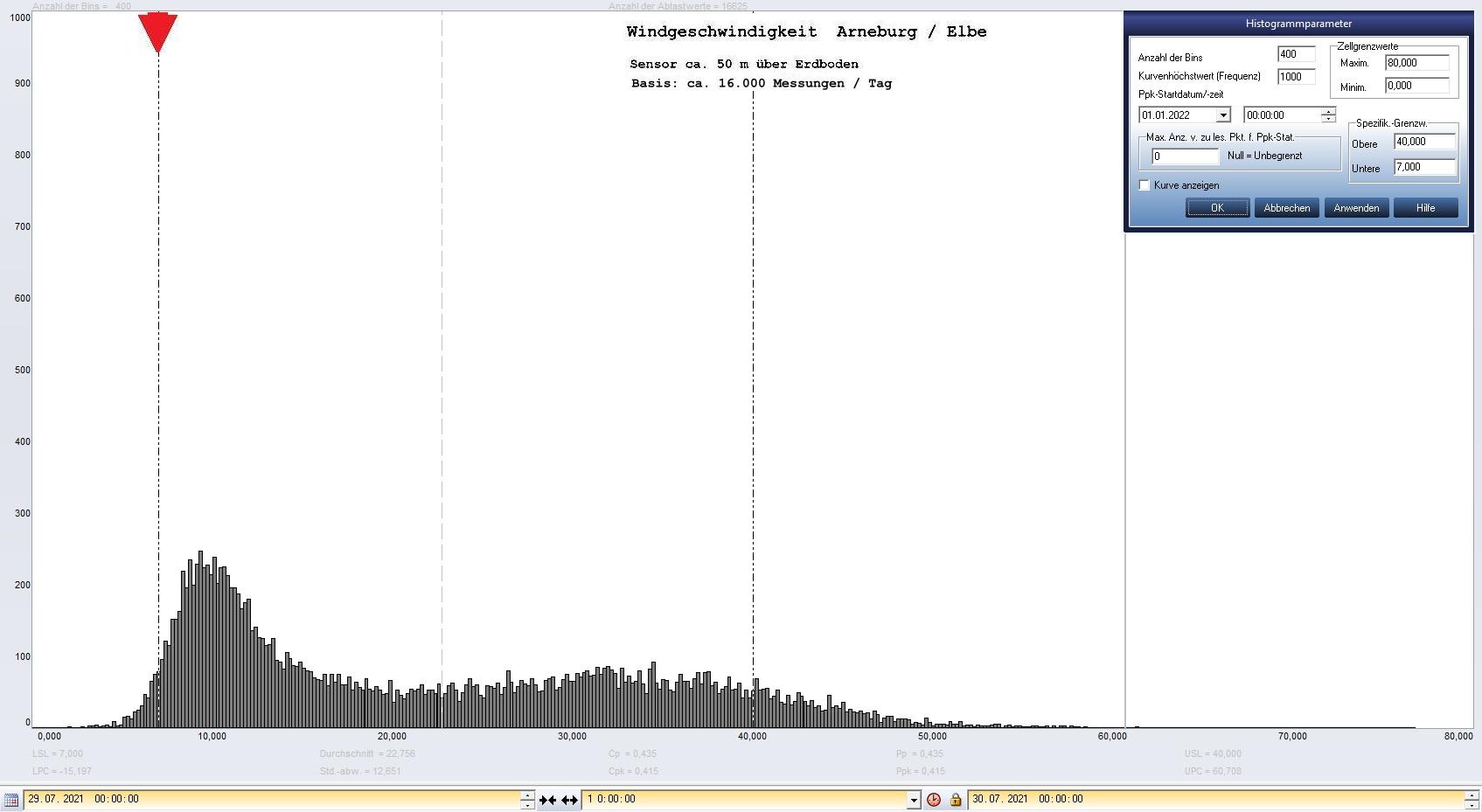Click Anwenden to apply histogram settings

point(1356,208)
